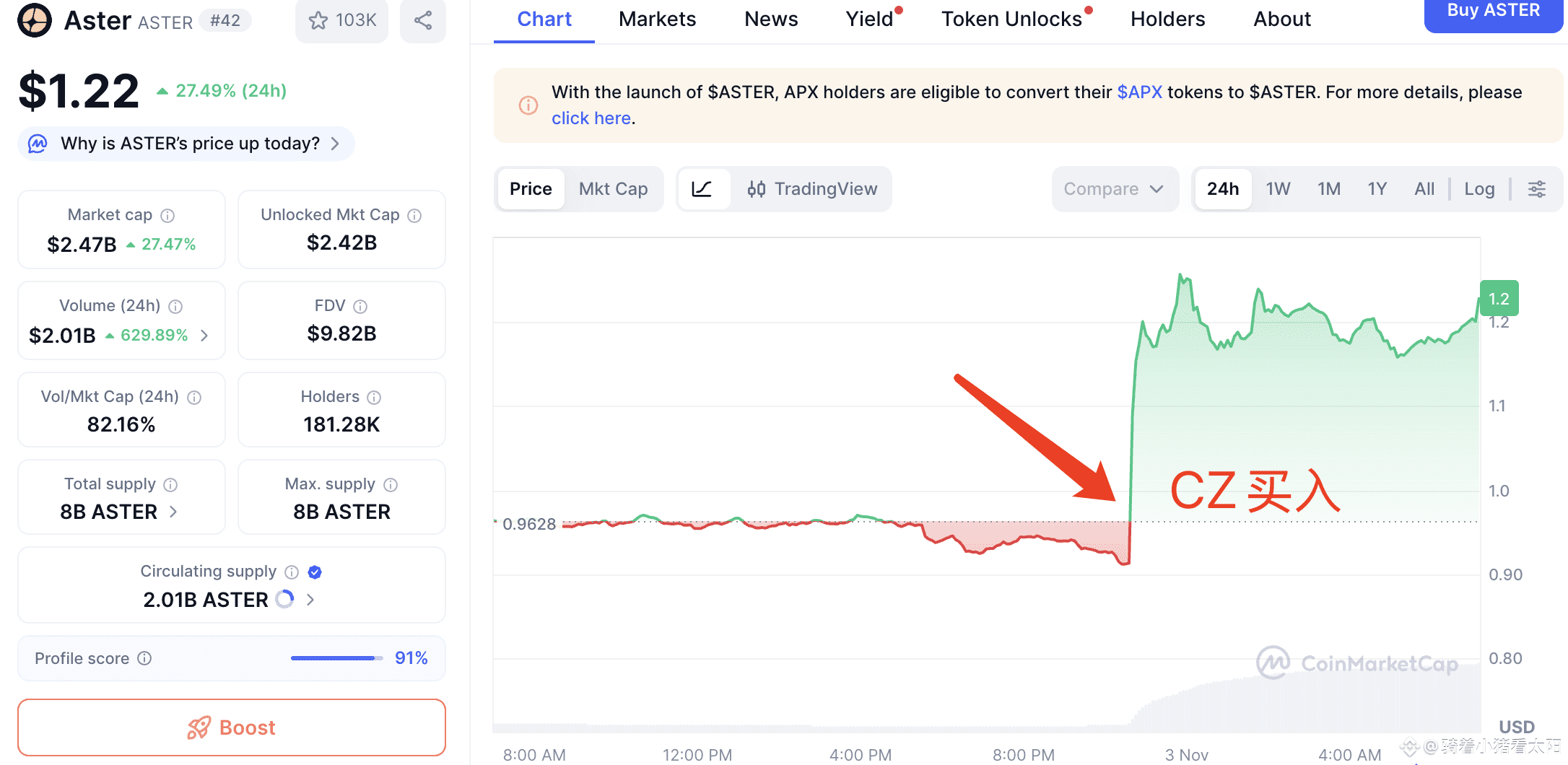Click the star watchlist icon
Image resolution: width=1568 pixels, height=765 pixels.
coord(318,20)
